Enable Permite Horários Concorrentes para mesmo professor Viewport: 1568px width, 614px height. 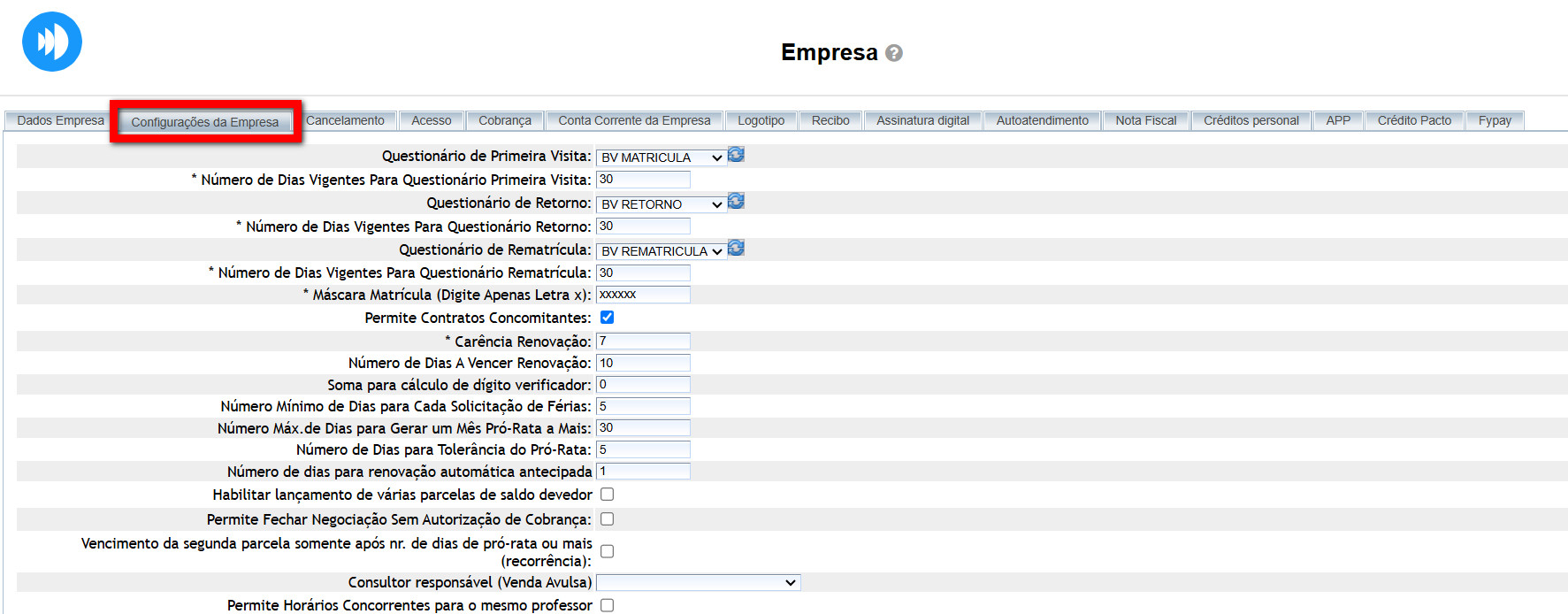pyautogui.click(x=607, y=605)
